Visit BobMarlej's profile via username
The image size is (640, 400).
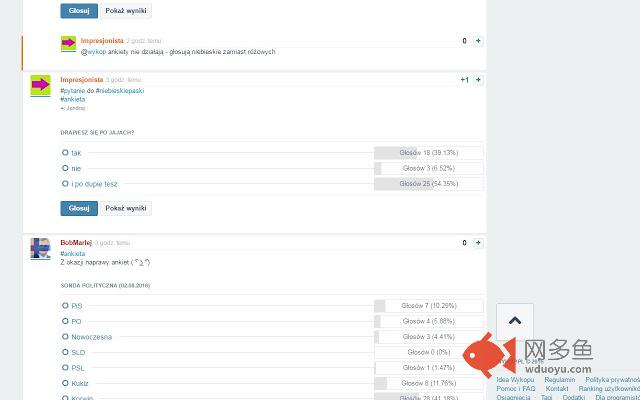click(76, 243)
